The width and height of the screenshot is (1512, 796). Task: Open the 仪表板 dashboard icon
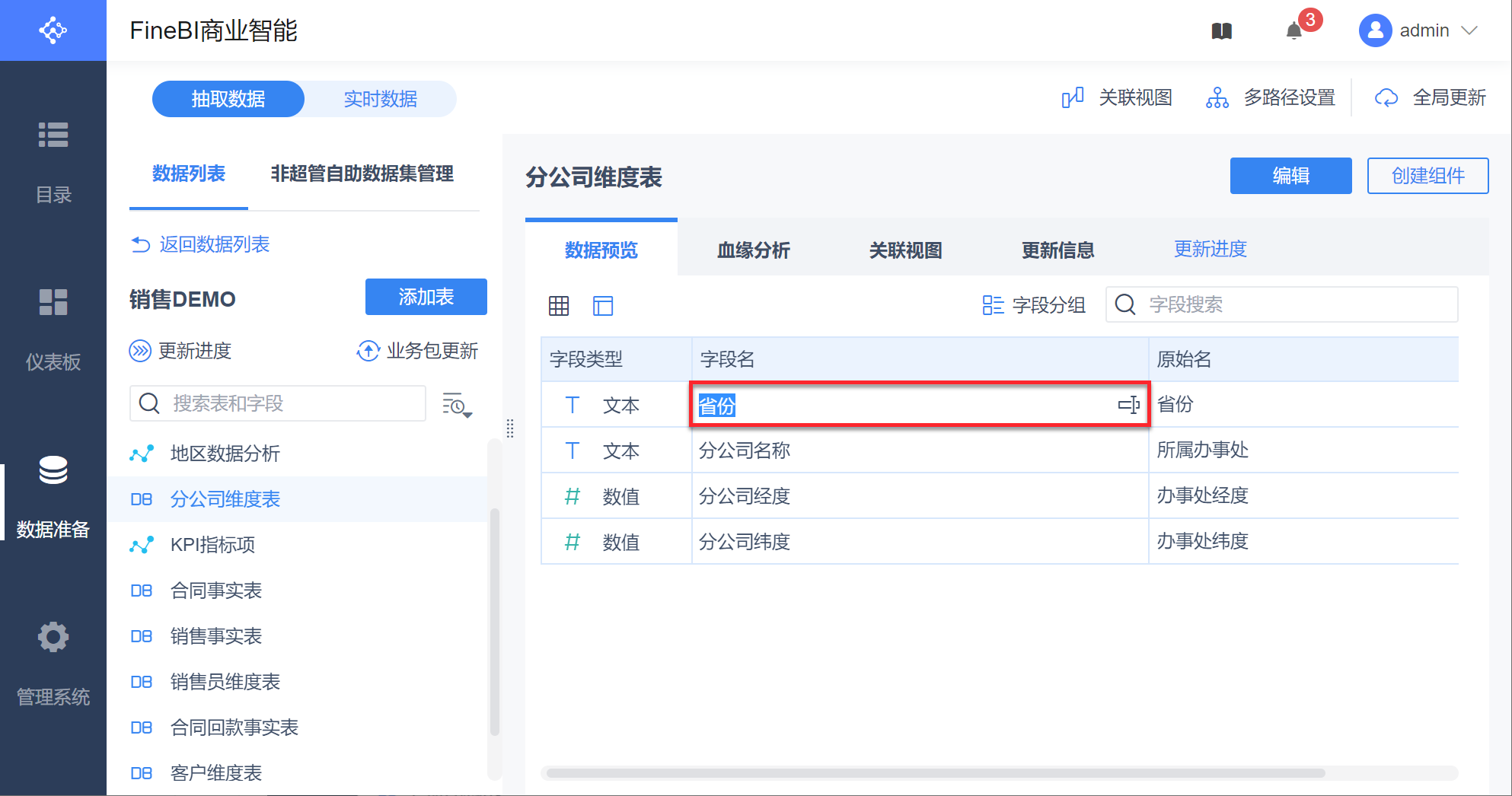[53, 302]
